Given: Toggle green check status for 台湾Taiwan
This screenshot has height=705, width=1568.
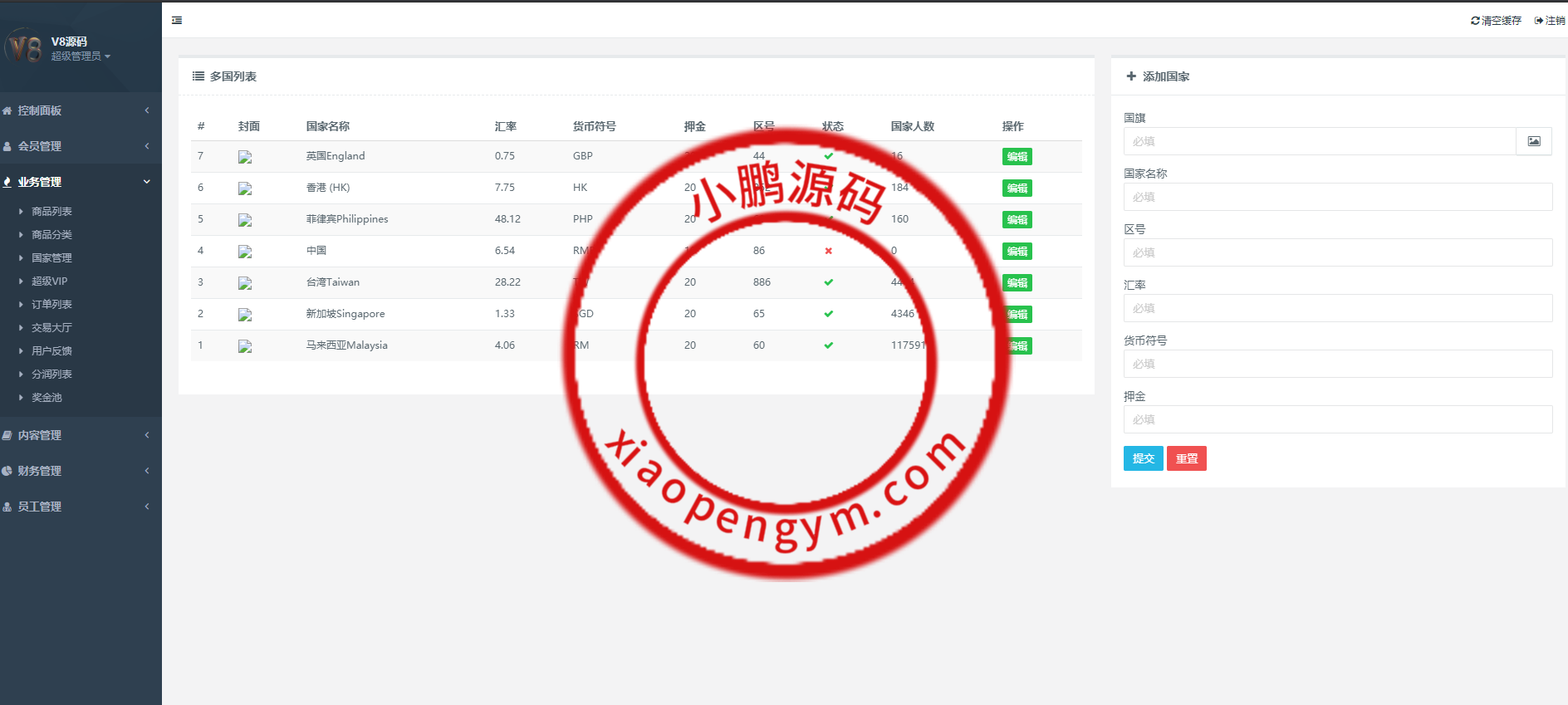Looking at the screenshot, I should [x=828, y=282].
